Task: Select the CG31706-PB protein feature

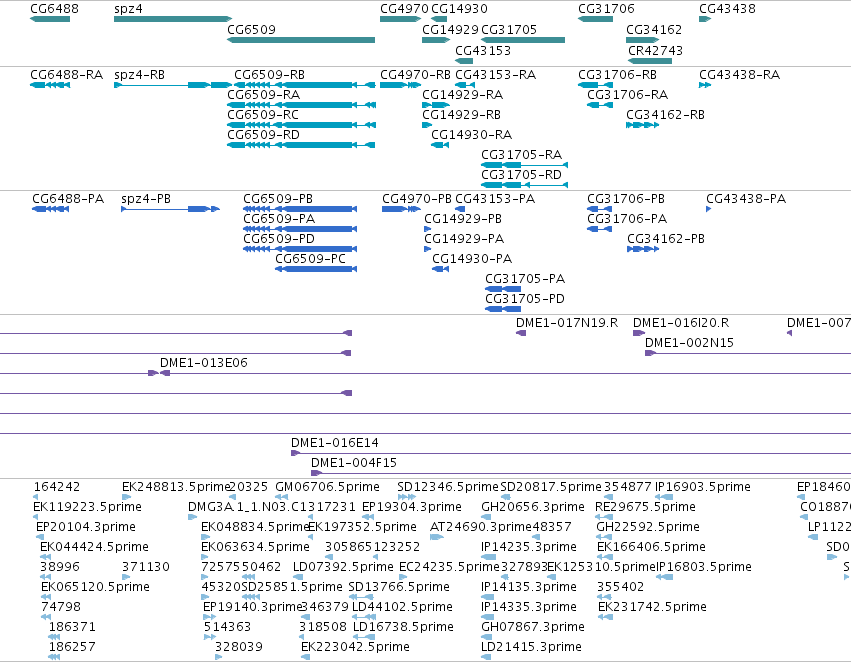Action: click(x=600, y=209)
